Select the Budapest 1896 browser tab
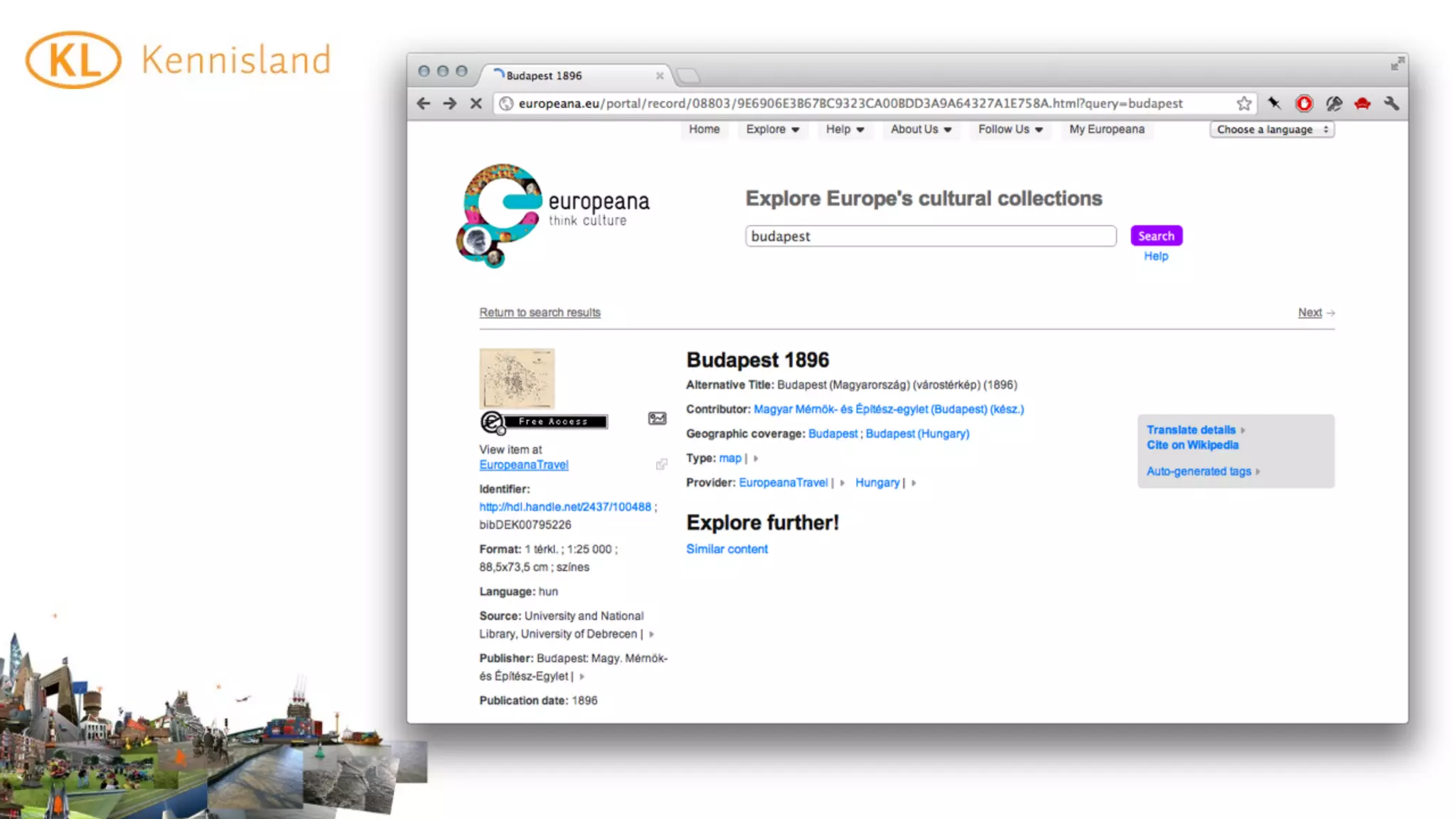Viewport: 1456px width, 819px height. tap(544, 75)
